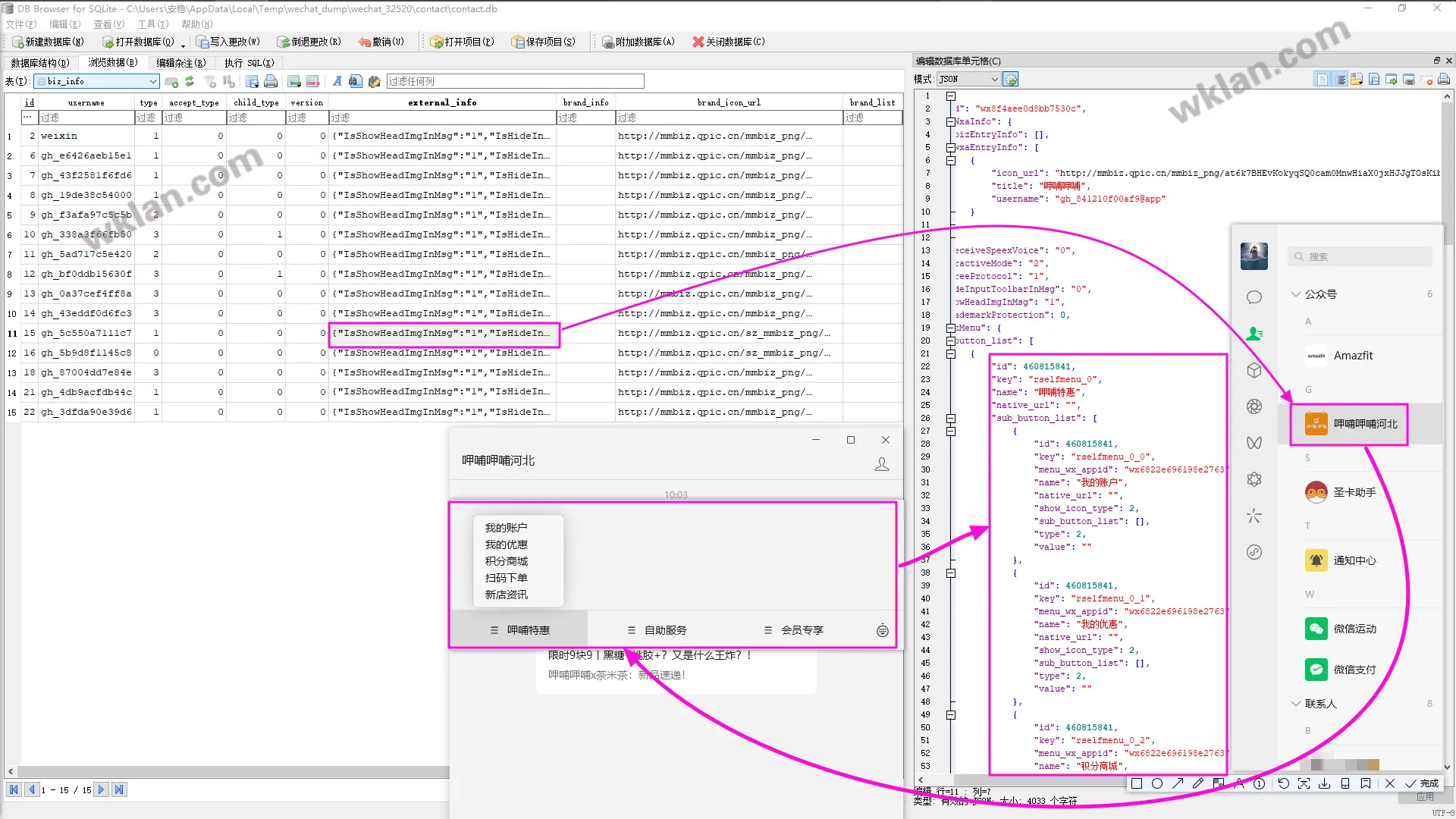Image resolution: width=1456 pixels, height=819 pixels.
Task: Click the refresh table data icon
Action: pyautogui.click(x=190, y=81)
